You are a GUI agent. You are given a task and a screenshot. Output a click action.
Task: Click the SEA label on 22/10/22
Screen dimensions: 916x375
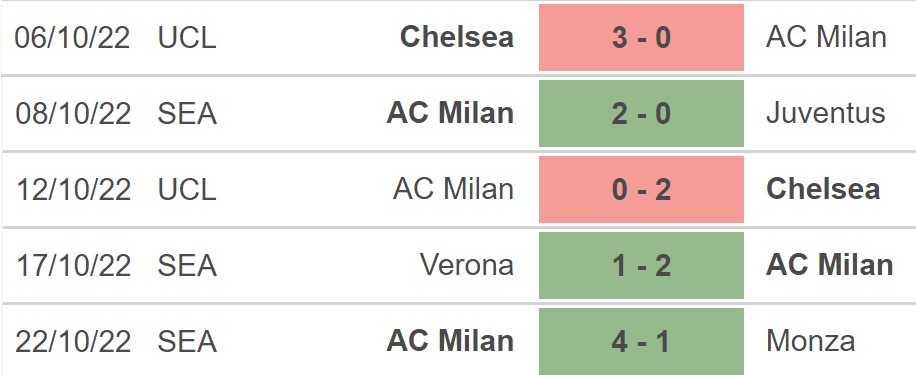point(187,341)
